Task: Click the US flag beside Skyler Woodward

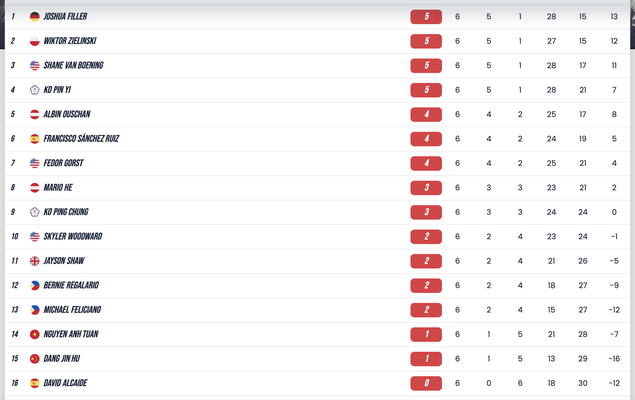Action: pyautogui.click(x=35, y=236)
